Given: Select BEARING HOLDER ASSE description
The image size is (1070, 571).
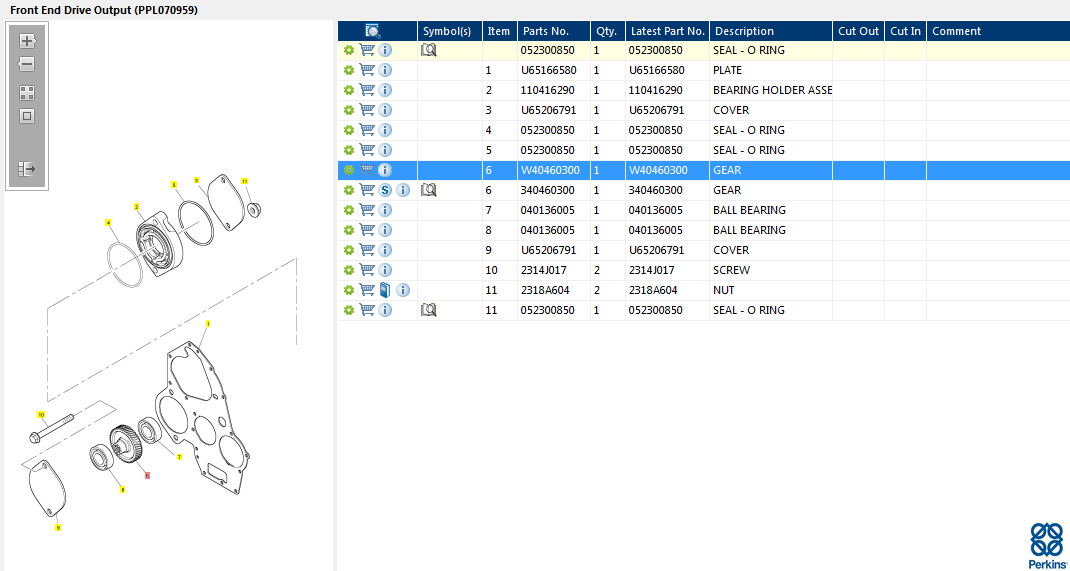Looking at the screenshot, I should [772, 90].
